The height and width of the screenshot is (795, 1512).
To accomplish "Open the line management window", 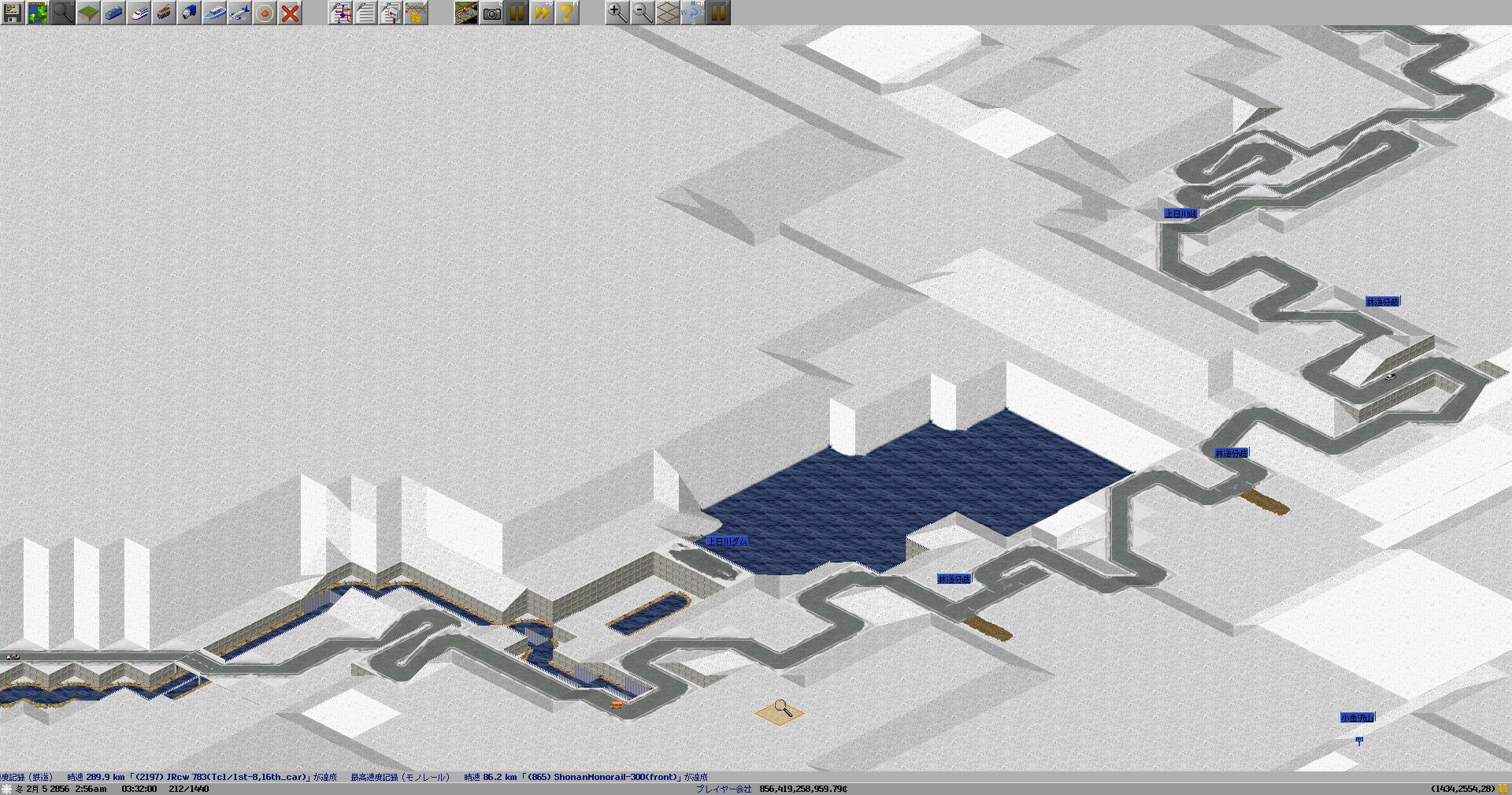I will click(x=340, y=13).
